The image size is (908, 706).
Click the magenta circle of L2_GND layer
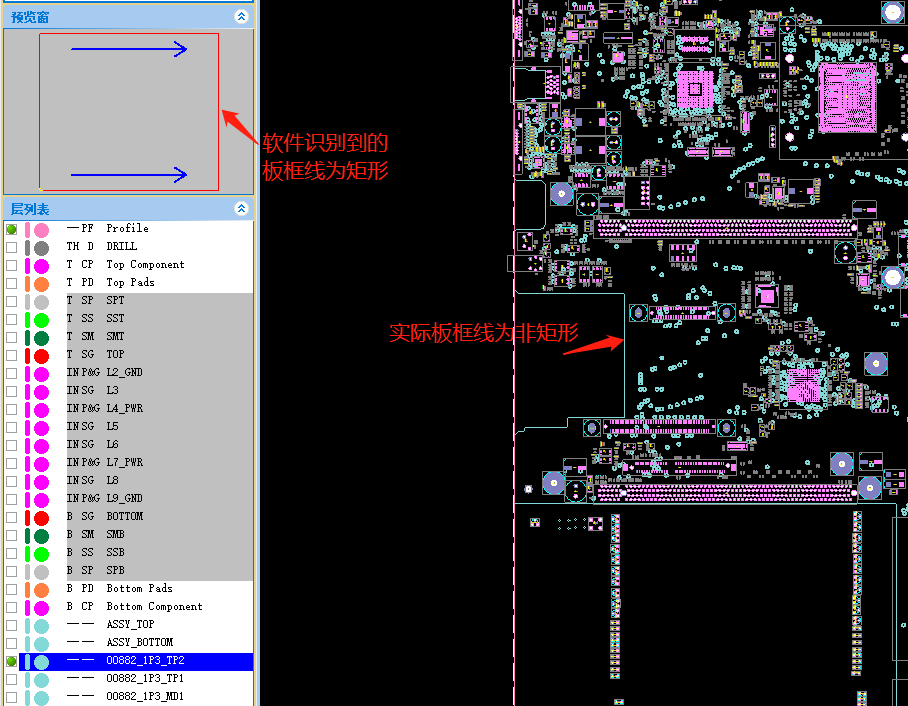tap(41, 374)
